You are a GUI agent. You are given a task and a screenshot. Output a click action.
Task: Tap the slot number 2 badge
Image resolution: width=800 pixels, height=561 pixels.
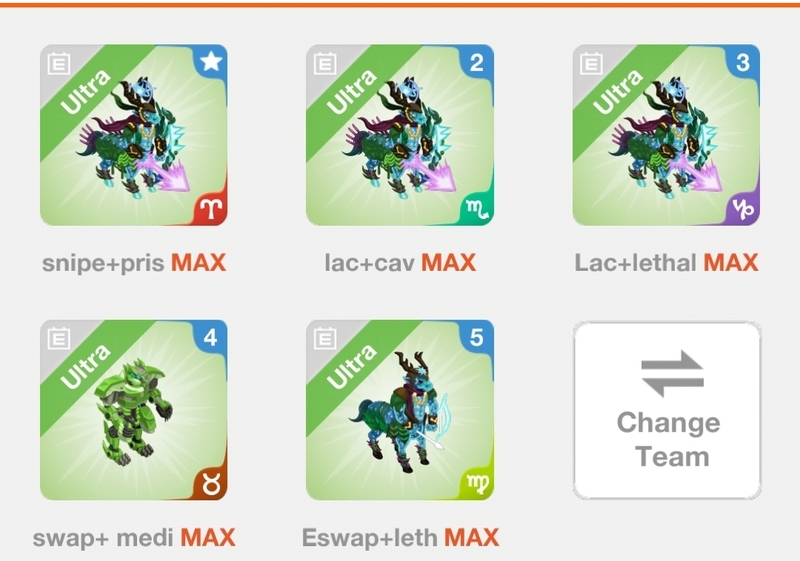pyautogui.click(x=477, y=63)
